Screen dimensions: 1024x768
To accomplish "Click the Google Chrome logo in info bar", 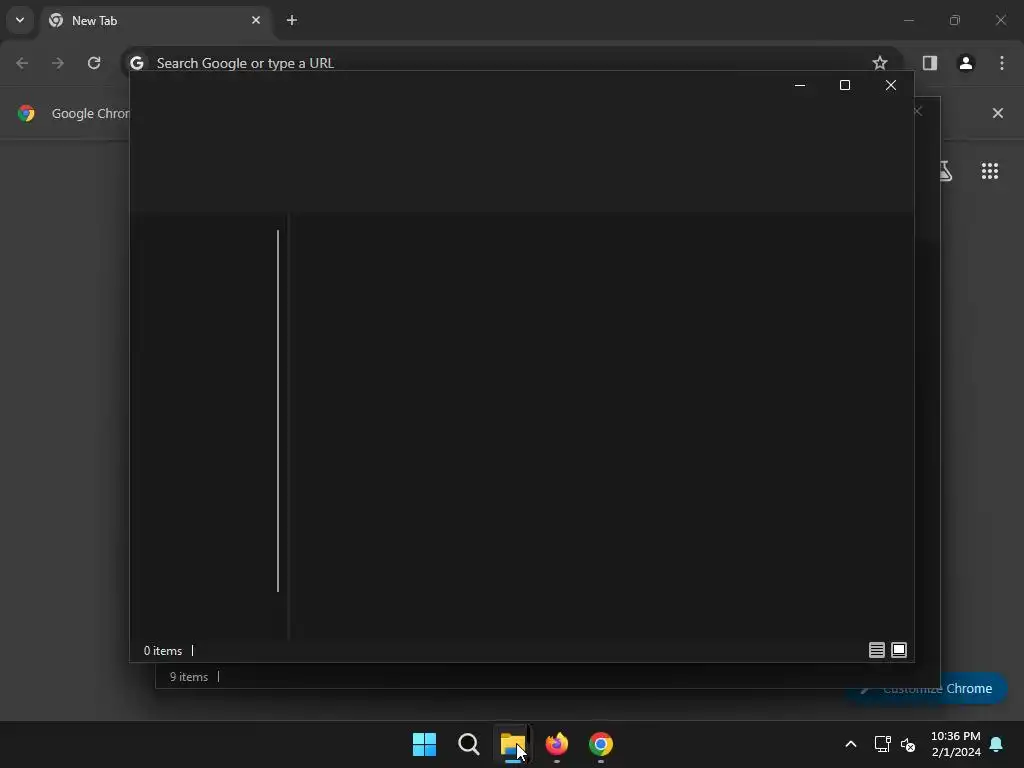I will pyautogui.click(x=26, y=113).
